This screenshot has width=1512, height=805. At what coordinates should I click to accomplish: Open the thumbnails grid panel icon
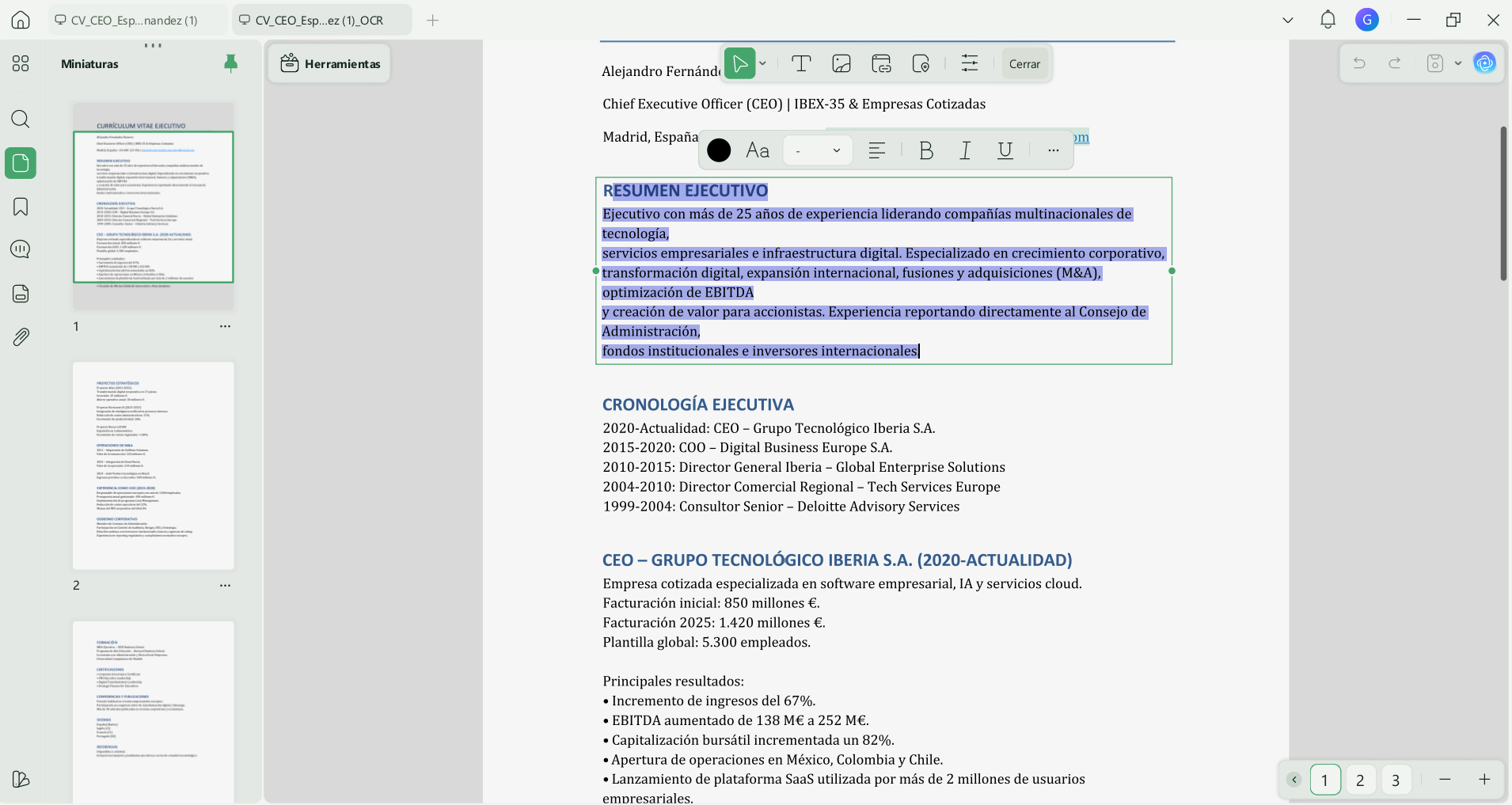pos(21,63)
